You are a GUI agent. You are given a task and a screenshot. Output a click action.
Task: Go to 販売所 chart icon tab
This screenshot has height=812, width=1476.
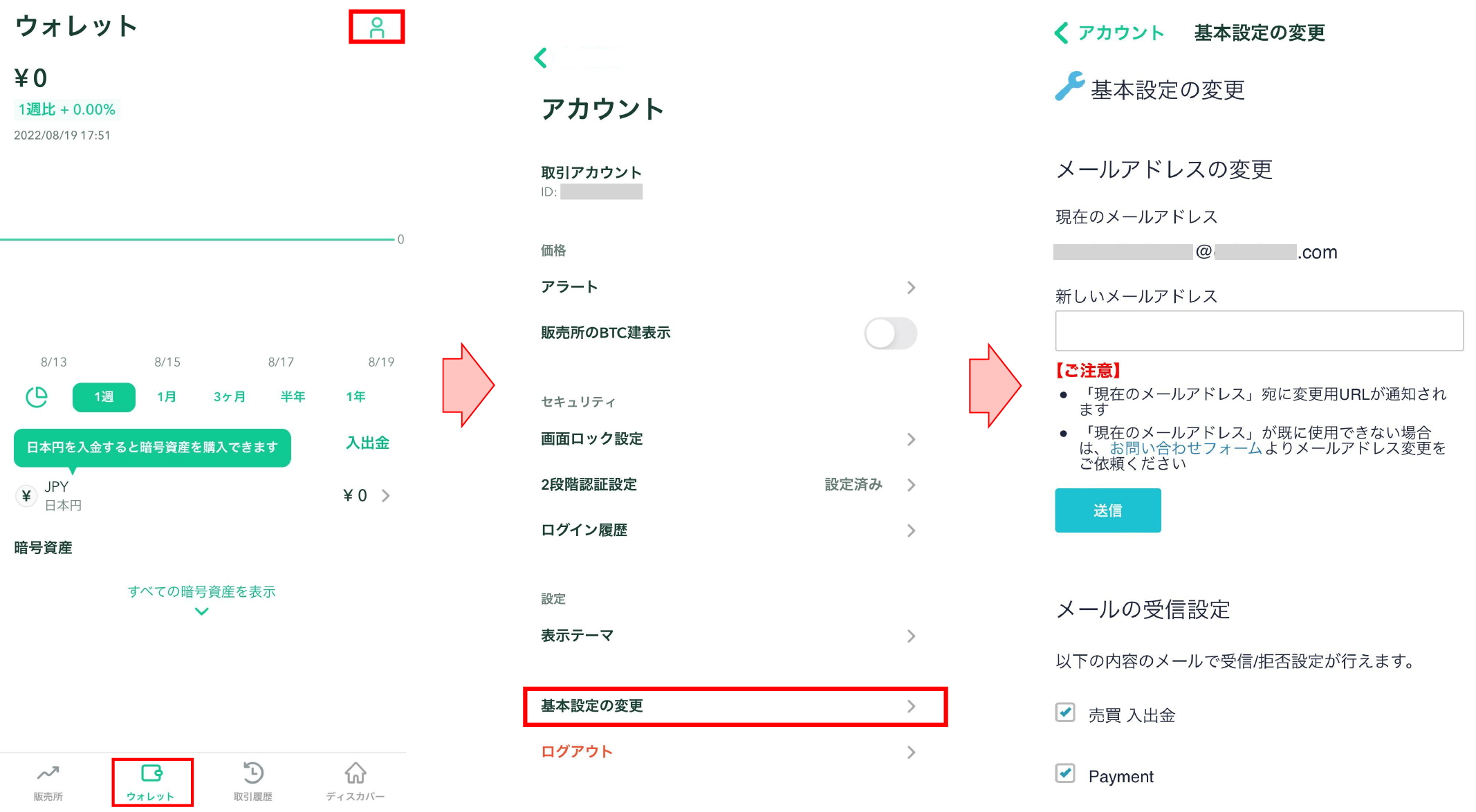pyautogui.click(x=48, y=773)
